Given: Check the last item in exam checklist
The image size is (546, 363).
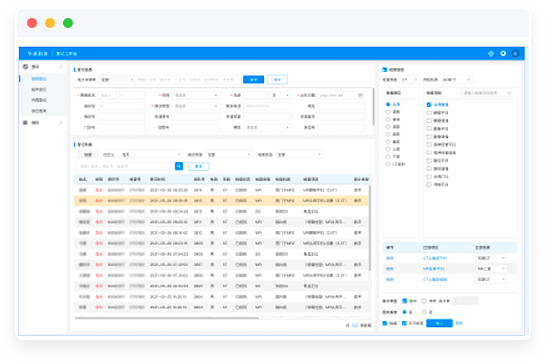Looking at the screenshot, I should coord(429,185).
